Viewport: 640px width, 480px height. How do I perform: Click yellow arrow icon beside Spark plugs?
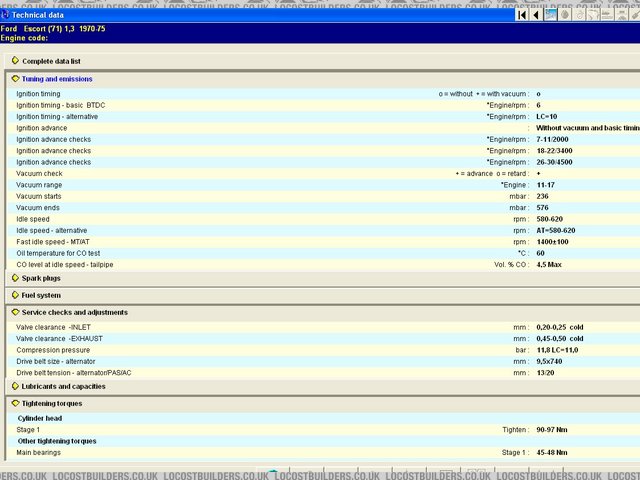coord(15,278)
